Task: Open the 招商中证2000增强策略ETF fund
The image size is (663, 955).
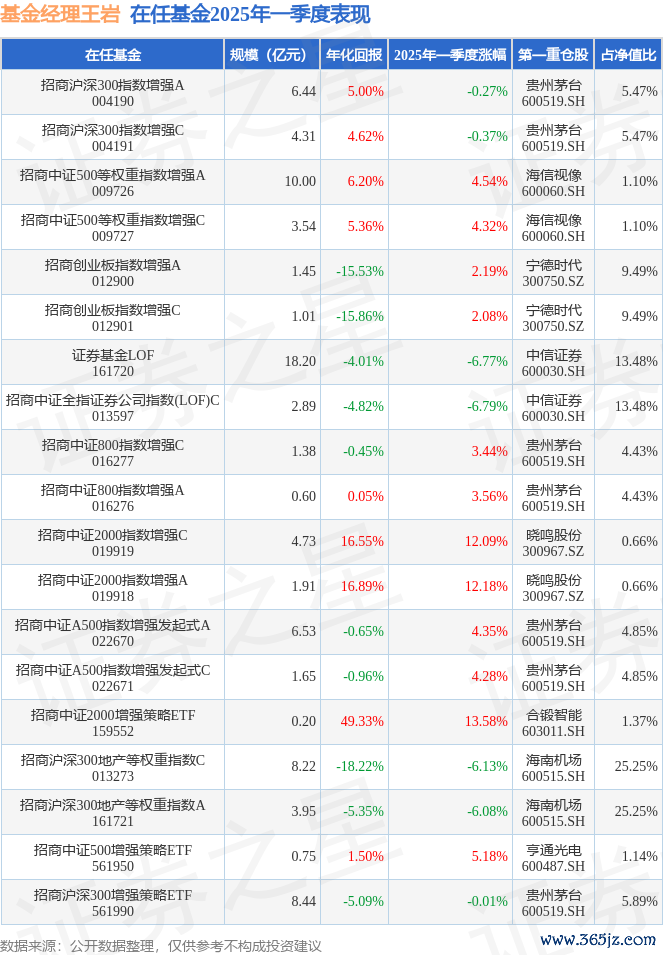Action: (112, 715)
